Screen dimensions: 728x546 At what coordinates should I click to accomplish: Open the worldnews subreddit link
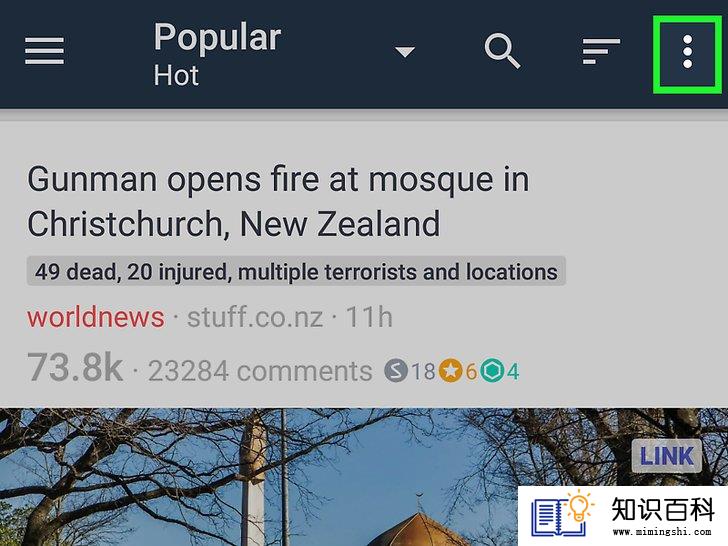96,317
